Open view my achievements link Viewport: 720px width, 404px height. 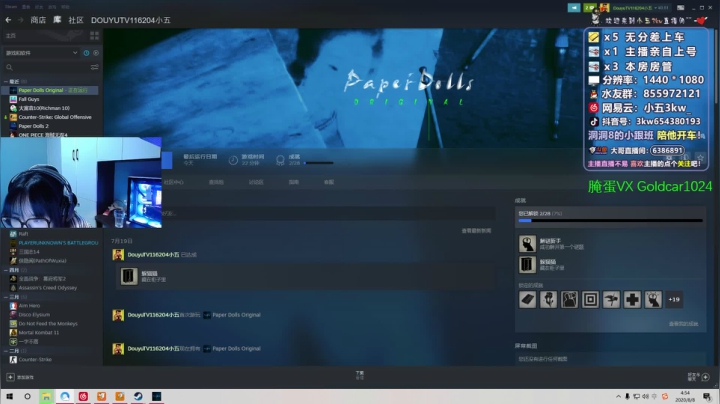683,324
